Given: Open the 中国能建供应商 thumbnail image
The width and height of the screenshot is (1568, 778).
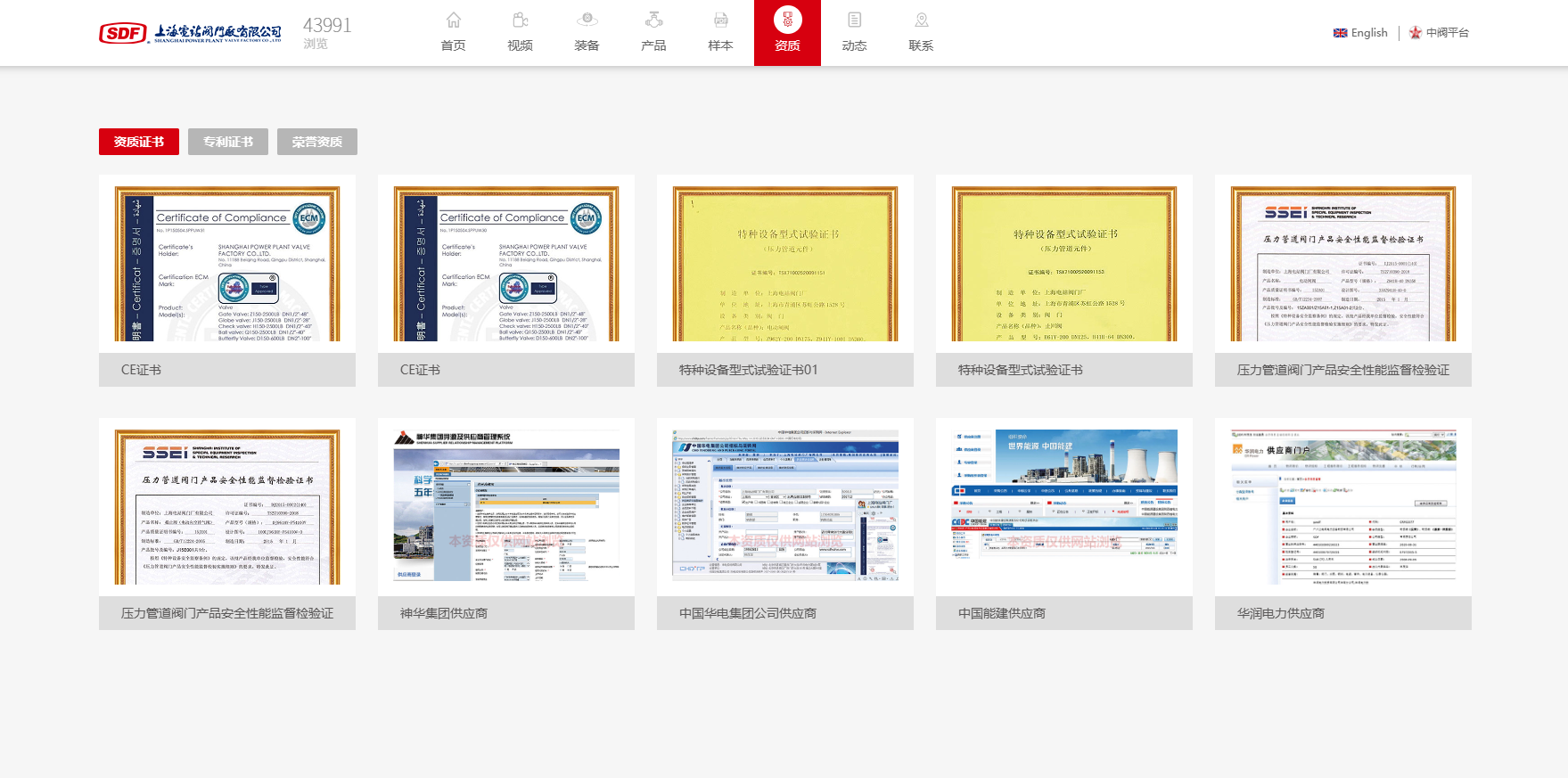Looking at the screenshot, I should coord(1064,506).
